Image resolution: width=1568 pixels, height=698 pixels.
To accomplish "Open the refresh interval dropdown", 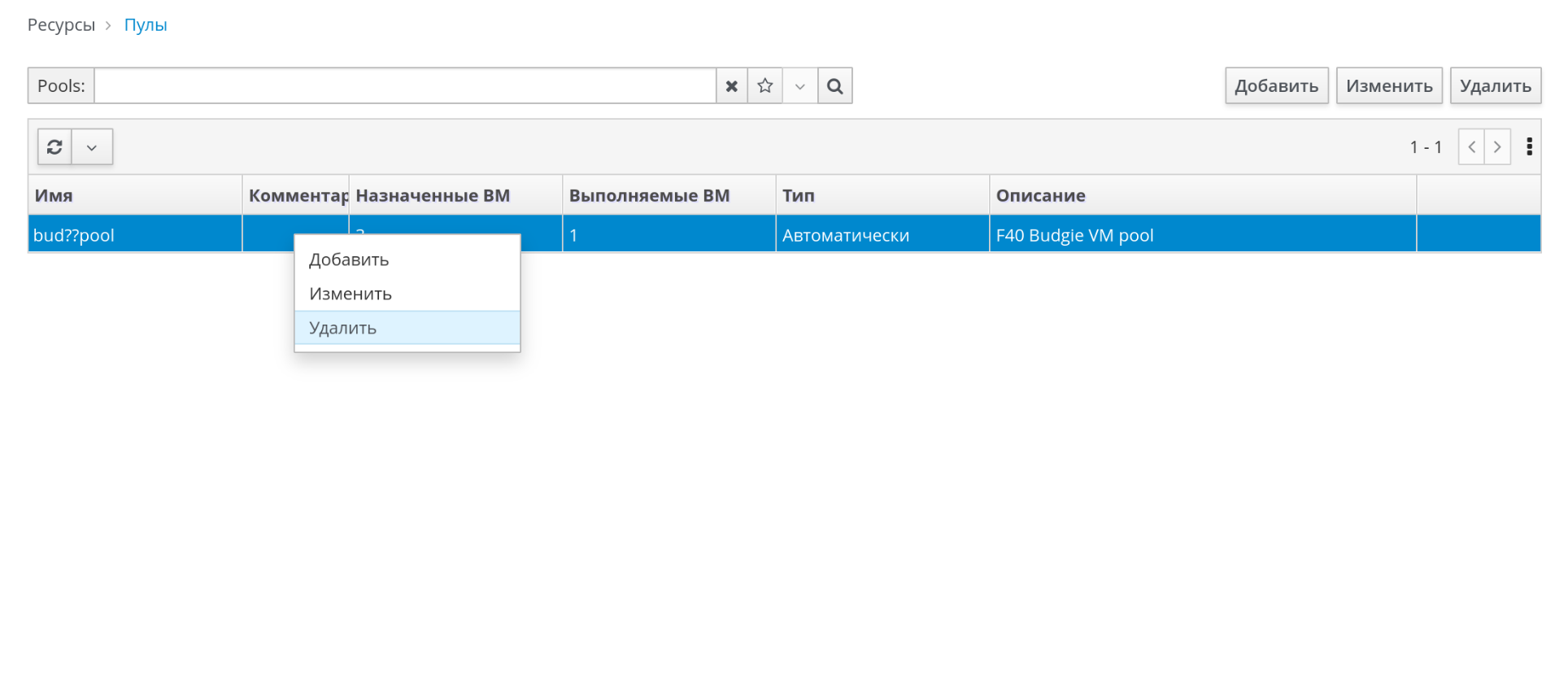I will tap(92, 147).
